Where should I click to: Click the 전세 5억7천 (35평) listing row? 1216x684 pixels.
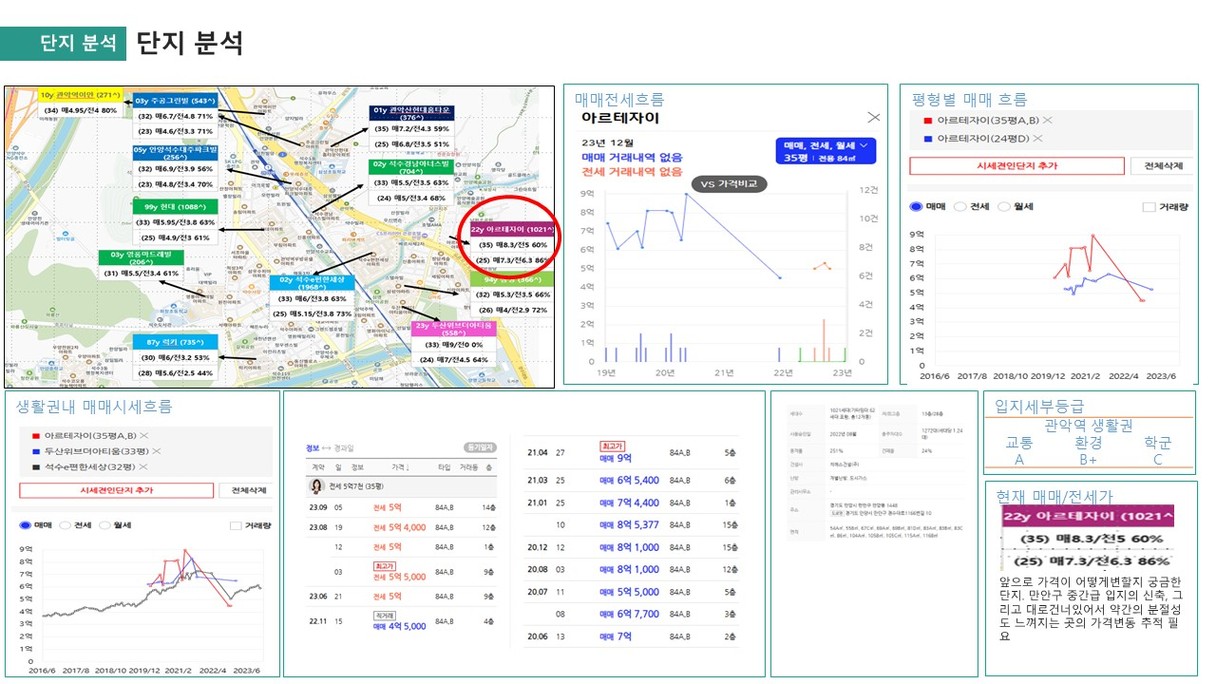tap(400, 486)
